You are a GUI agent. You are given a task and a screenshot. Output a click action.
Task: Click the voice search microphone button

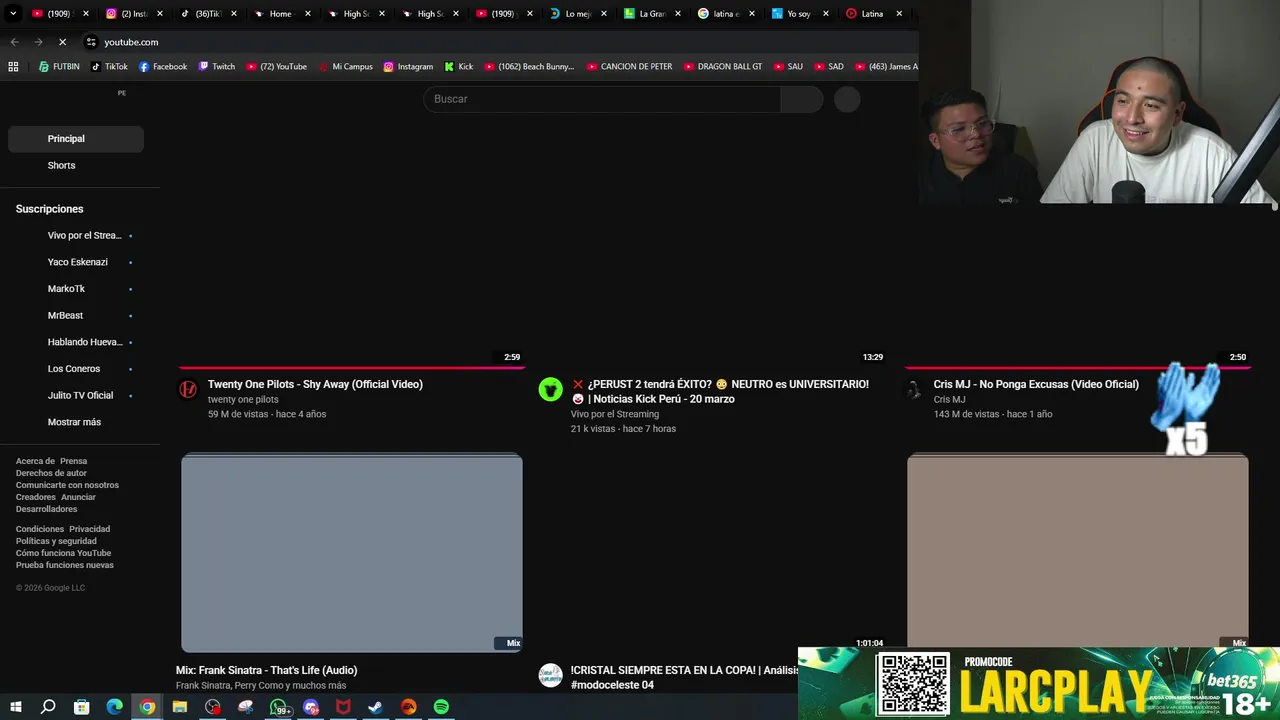tap(847, 99)
